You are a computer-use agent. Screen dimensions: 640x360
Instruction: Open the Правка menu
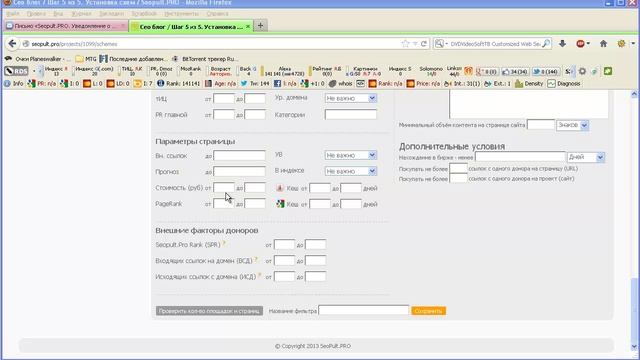tap(36, 14)
